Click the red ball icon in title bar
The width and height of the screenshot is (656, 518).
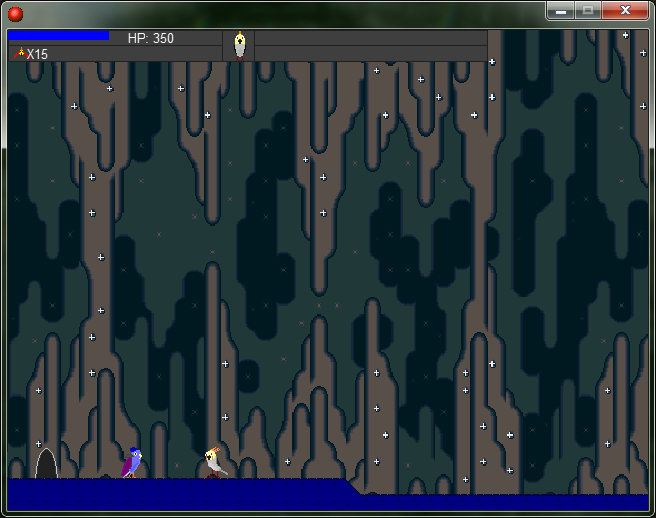[x=15, y=13]
